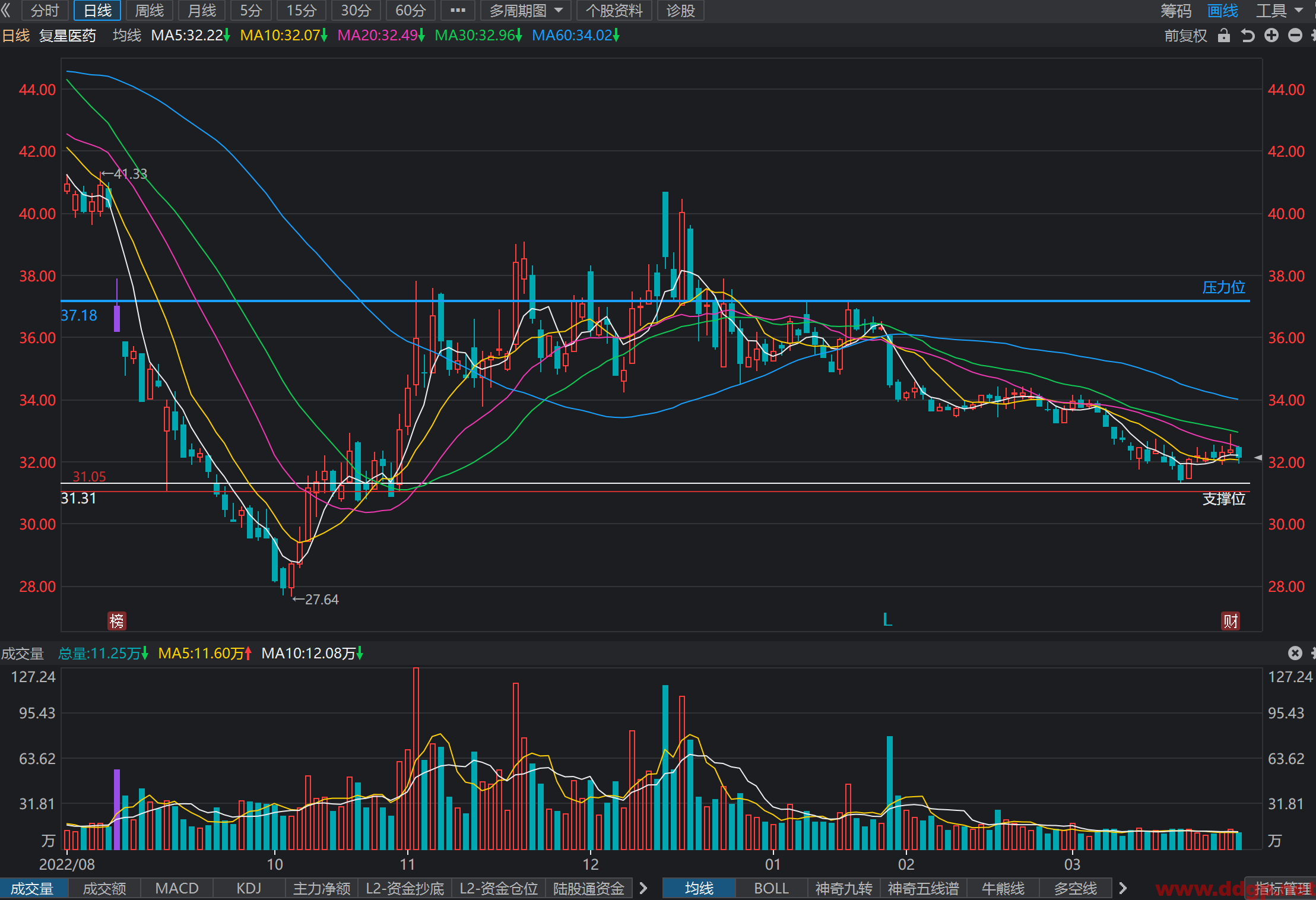Viewport: 1316px width, 900px height.
Task: Click the L marker on the chart
Action: [887, 620]
